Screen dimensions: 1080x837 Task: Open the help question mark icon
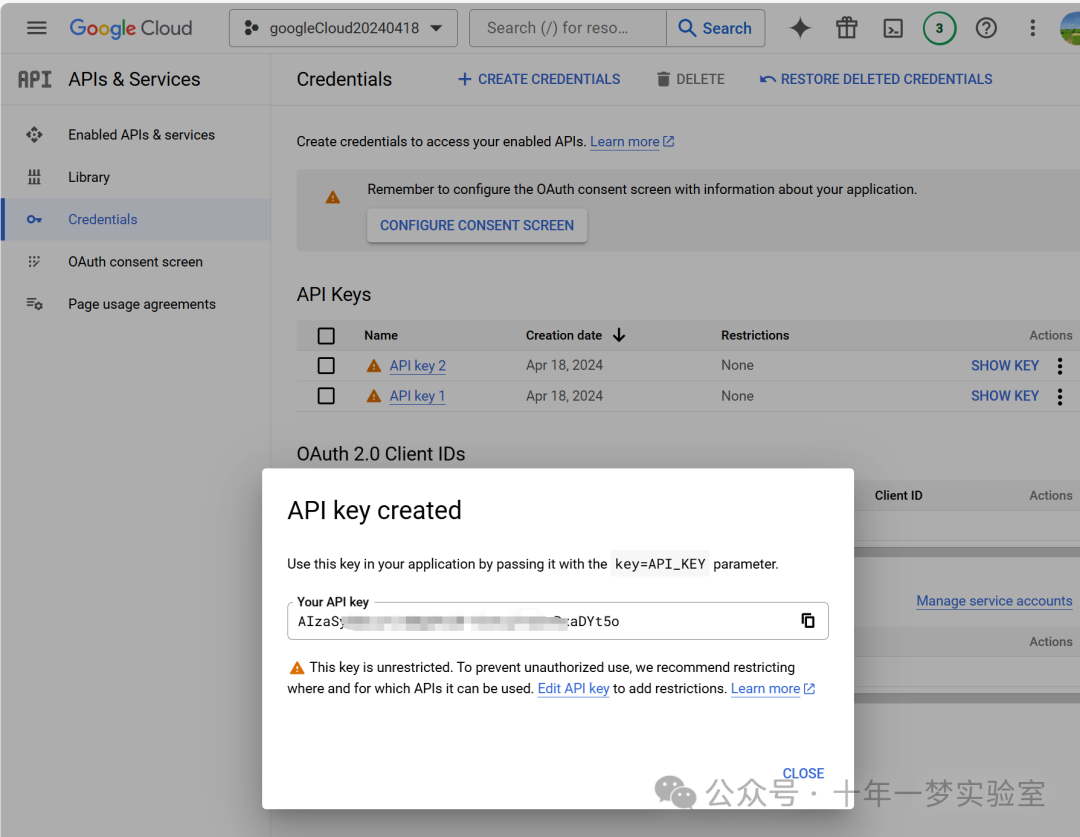click(986, 28)
